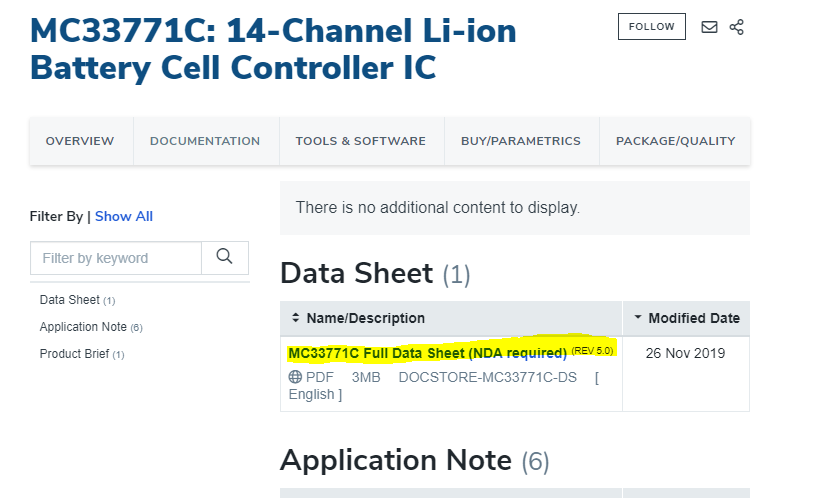Image resolution: width=837 pixels, height=498 pixels.
Task: Open the Overview tab
Action: [x=80, y=141]
